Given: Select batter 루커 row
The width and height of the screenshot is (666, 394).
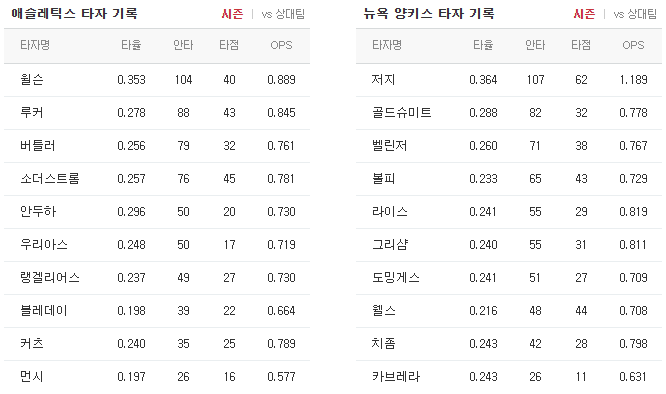Looking at the screenshot, I should 157,113.
